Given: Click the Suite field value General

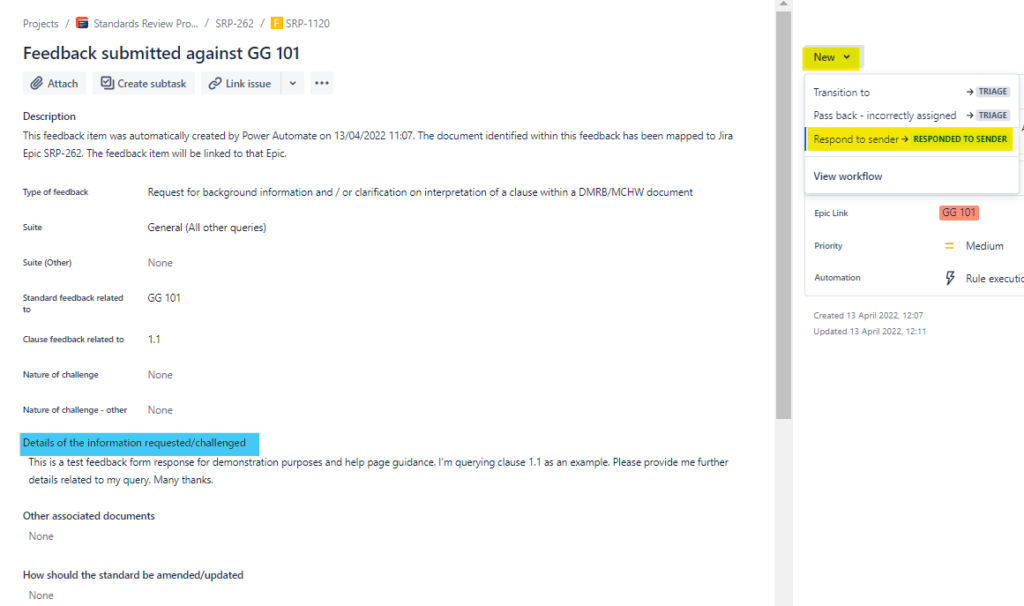Looking at the screenshot, I should (207, 228).
